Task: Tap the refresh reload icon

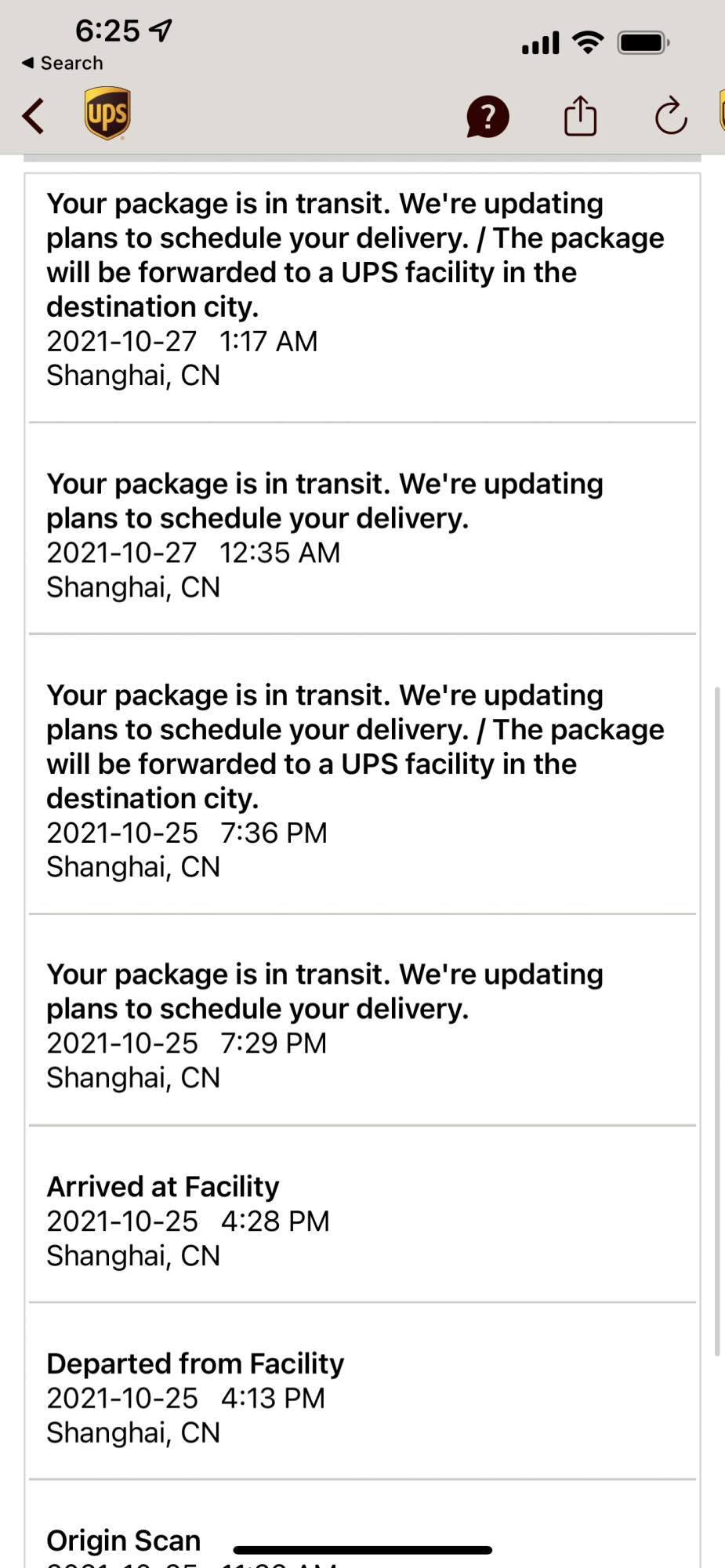Action: pos(671,117)
